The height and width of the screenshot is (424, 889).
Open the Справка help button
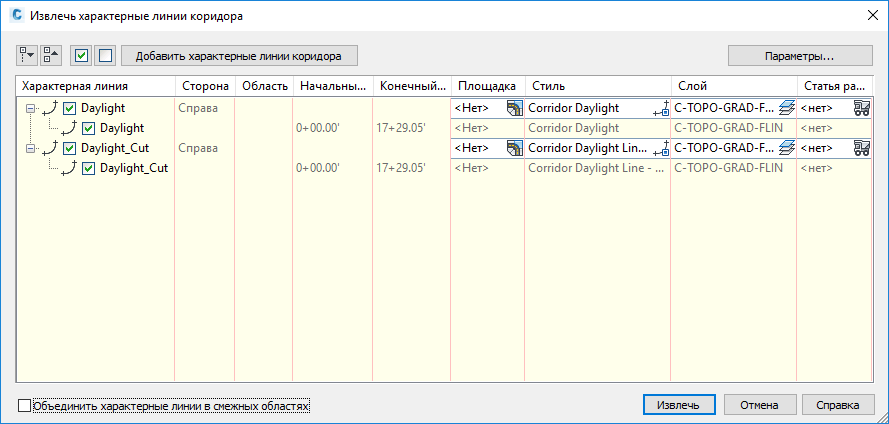(x=838, y=405)
